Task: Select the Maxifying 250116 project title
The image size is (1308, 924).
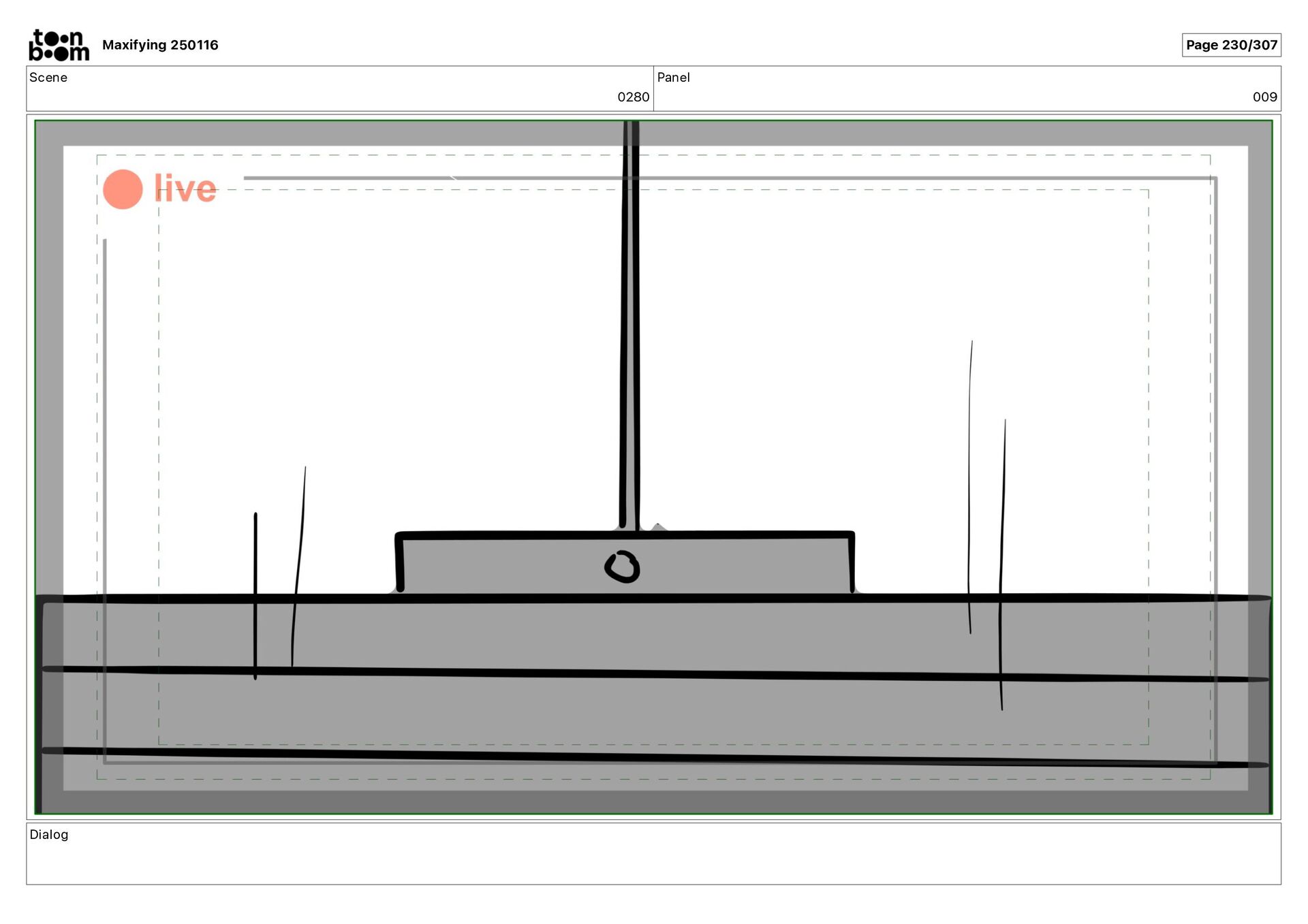Action: click(160, 45)
